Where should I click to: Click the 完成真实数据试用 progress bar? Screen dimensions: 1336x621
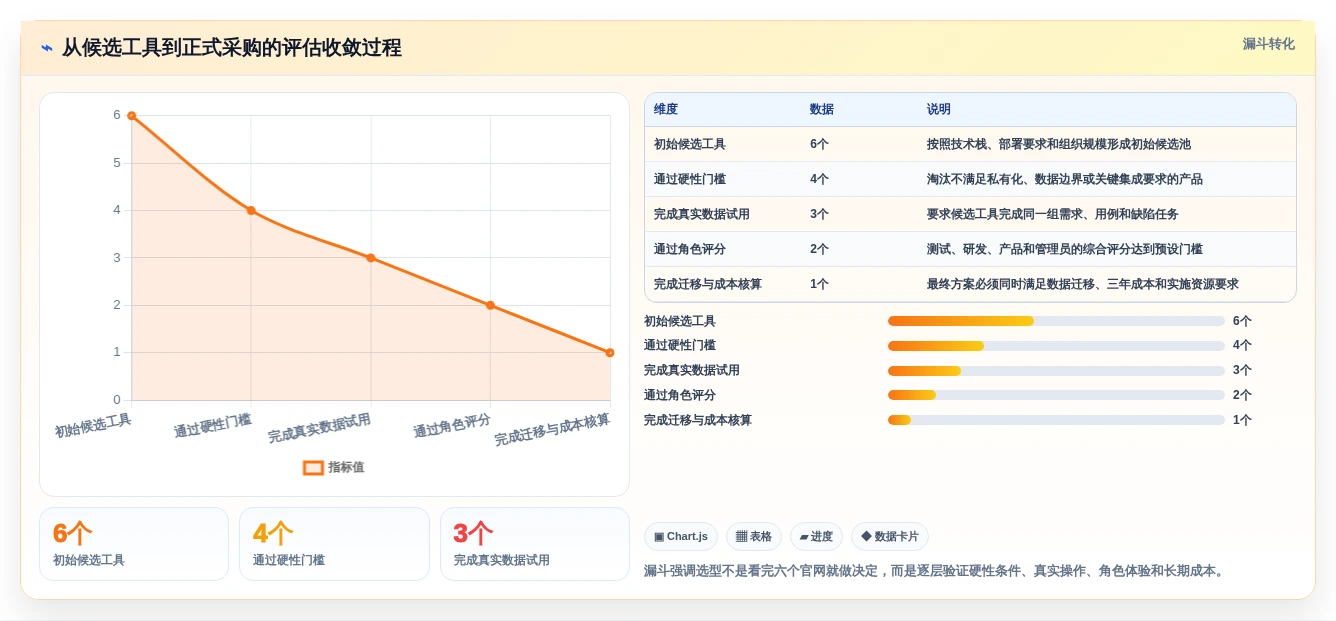coord(1056,371)
